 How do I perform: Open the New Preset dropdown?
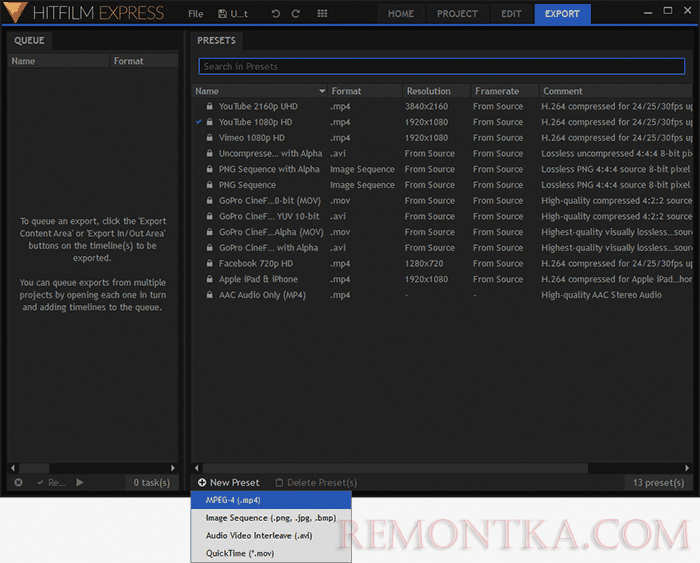(x=228, y=483)
